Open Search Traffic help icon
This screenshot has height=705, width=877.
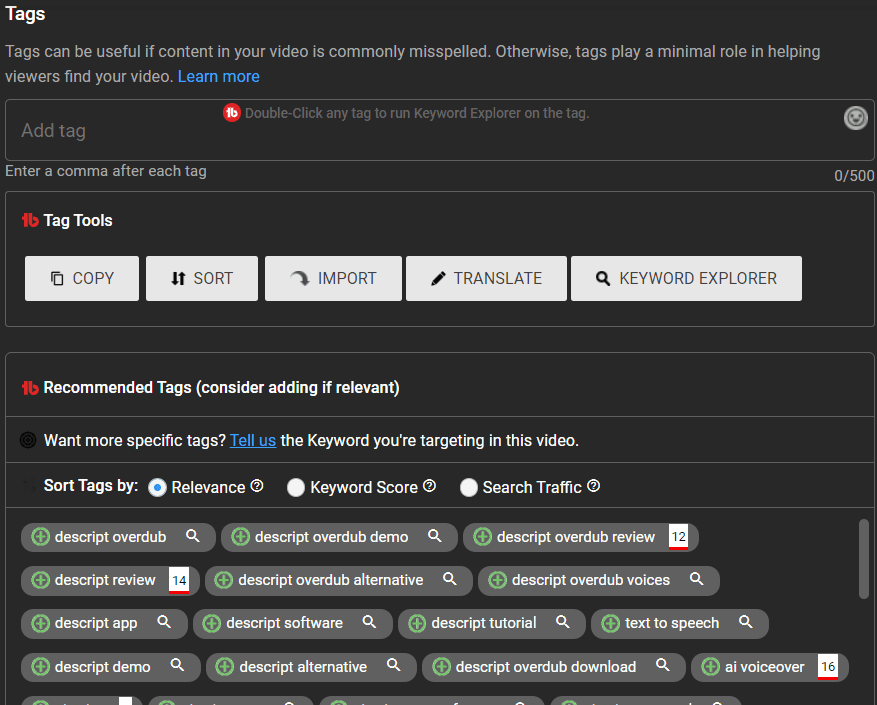point(594,486)
